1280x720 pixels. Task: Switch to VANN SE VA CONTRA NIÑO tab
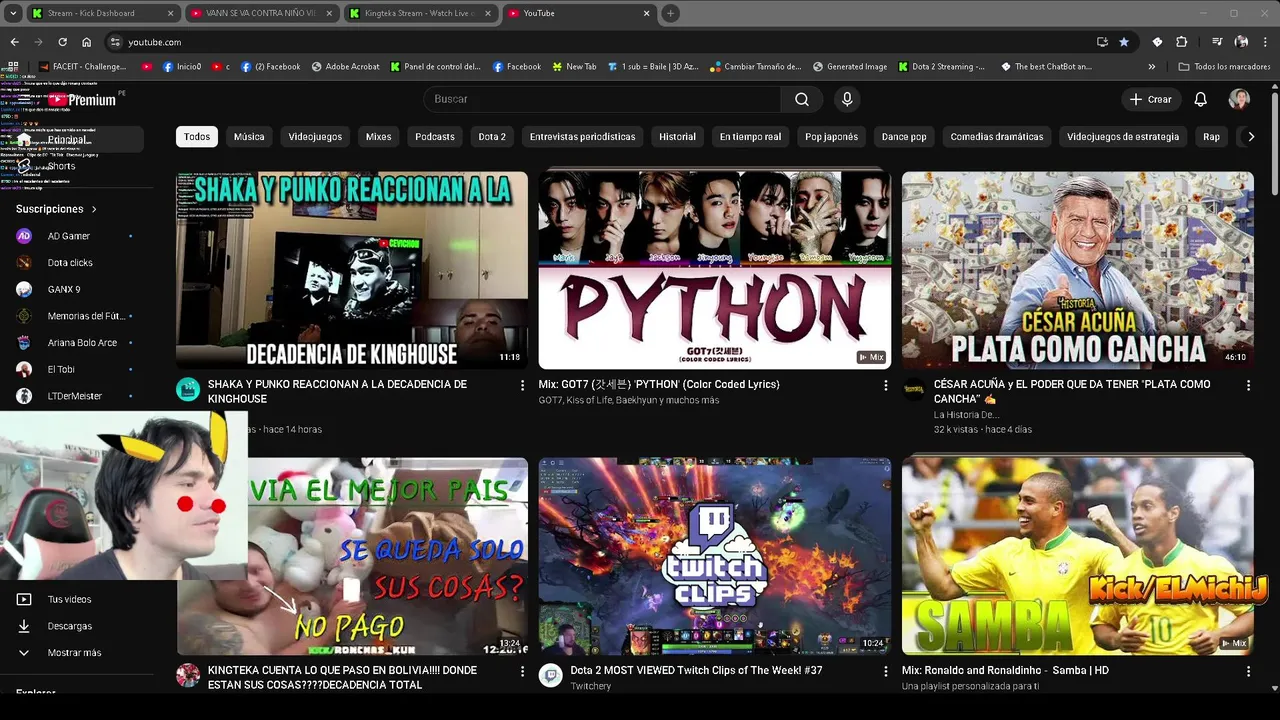point(261,13)
